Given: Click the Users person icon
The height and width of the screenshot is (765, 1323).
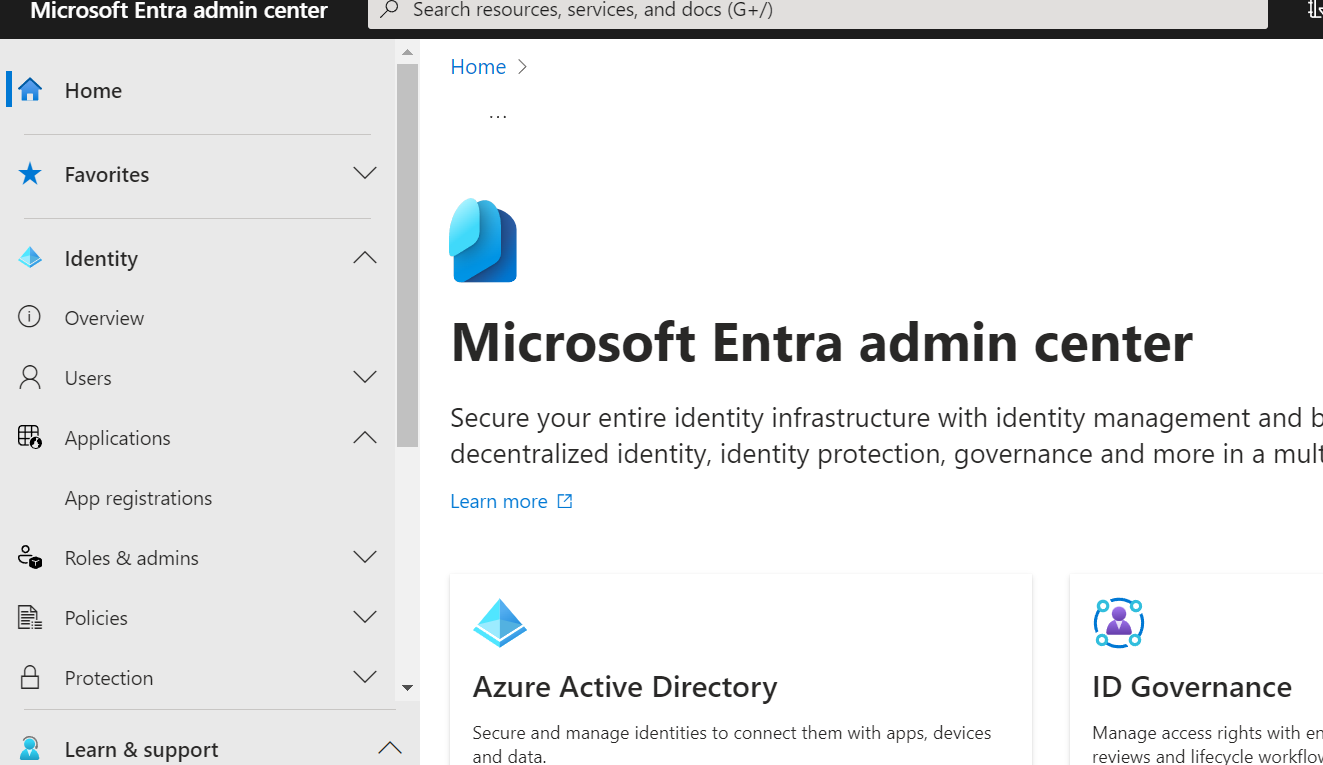Looking at the screenshot, I should pos(30,377).
